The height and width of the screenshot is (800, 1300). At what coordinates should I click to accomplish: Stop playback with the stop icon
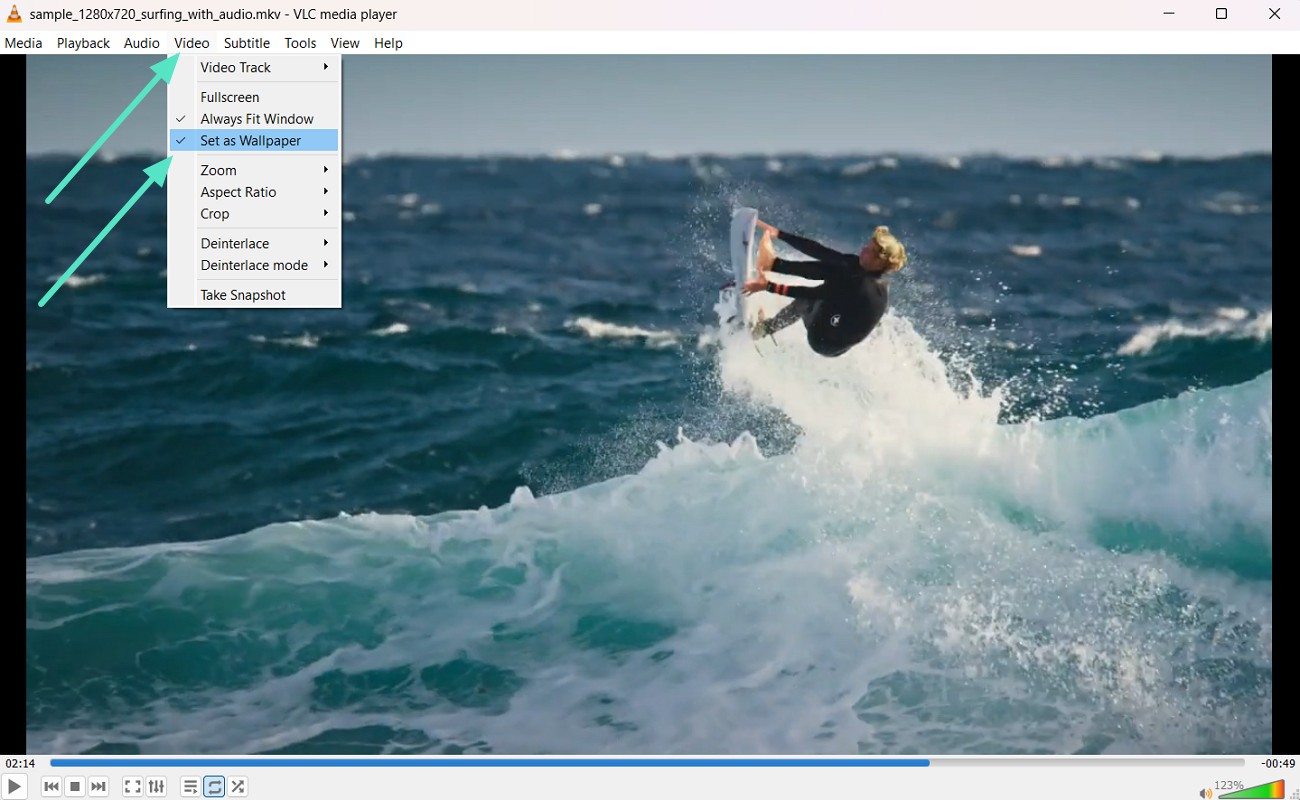click(75, 787)
